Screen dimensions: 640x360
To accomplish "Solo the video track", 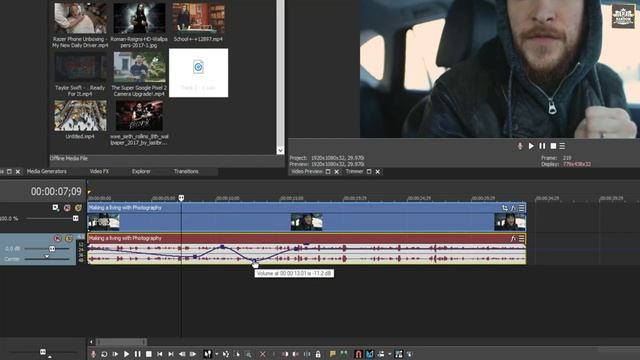I will click(x=78, y=208).
